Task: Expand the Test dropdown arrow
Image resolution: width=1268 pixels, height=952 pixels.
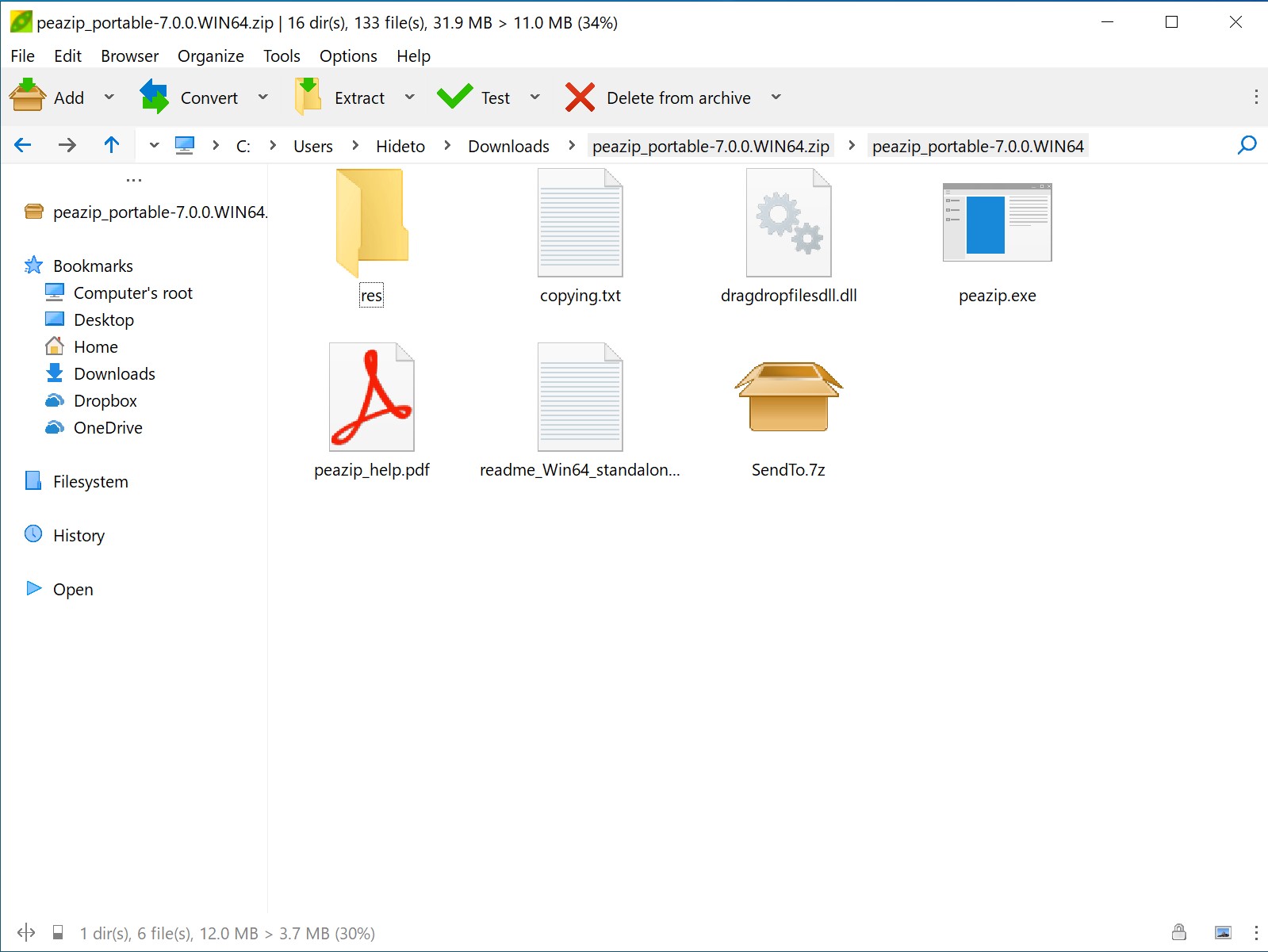Action: tap(535, 97)
